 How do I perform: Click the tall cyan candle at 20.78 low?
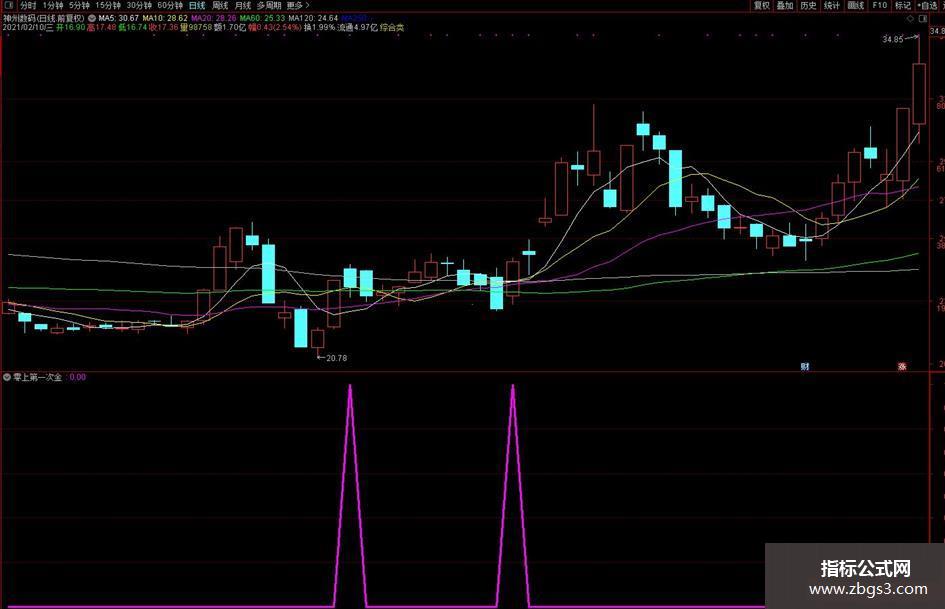tap(300, 327)
